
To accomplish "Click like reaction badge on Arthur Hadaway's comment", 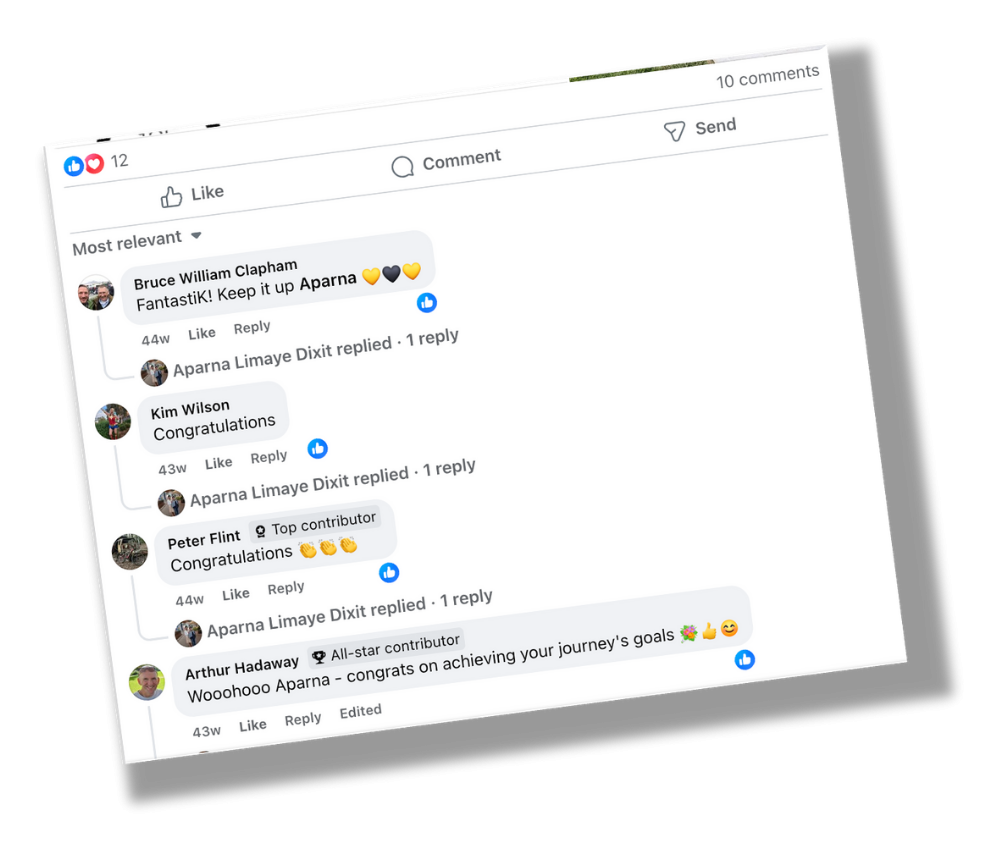I will click(x=744, y=659).
